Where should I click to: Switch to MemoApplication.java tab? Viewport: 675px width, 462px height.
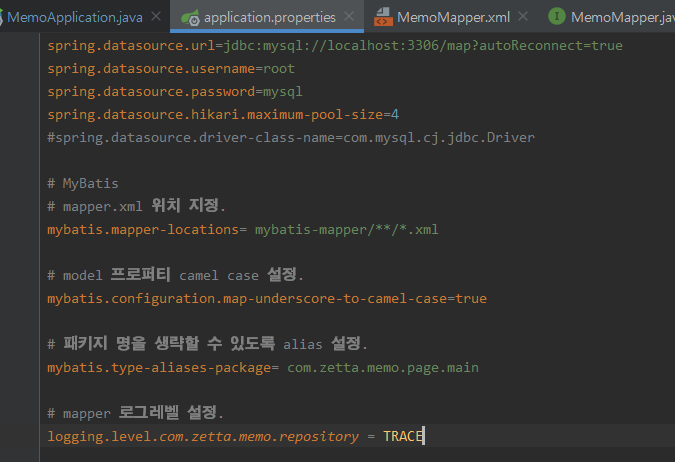pos(74,17)
